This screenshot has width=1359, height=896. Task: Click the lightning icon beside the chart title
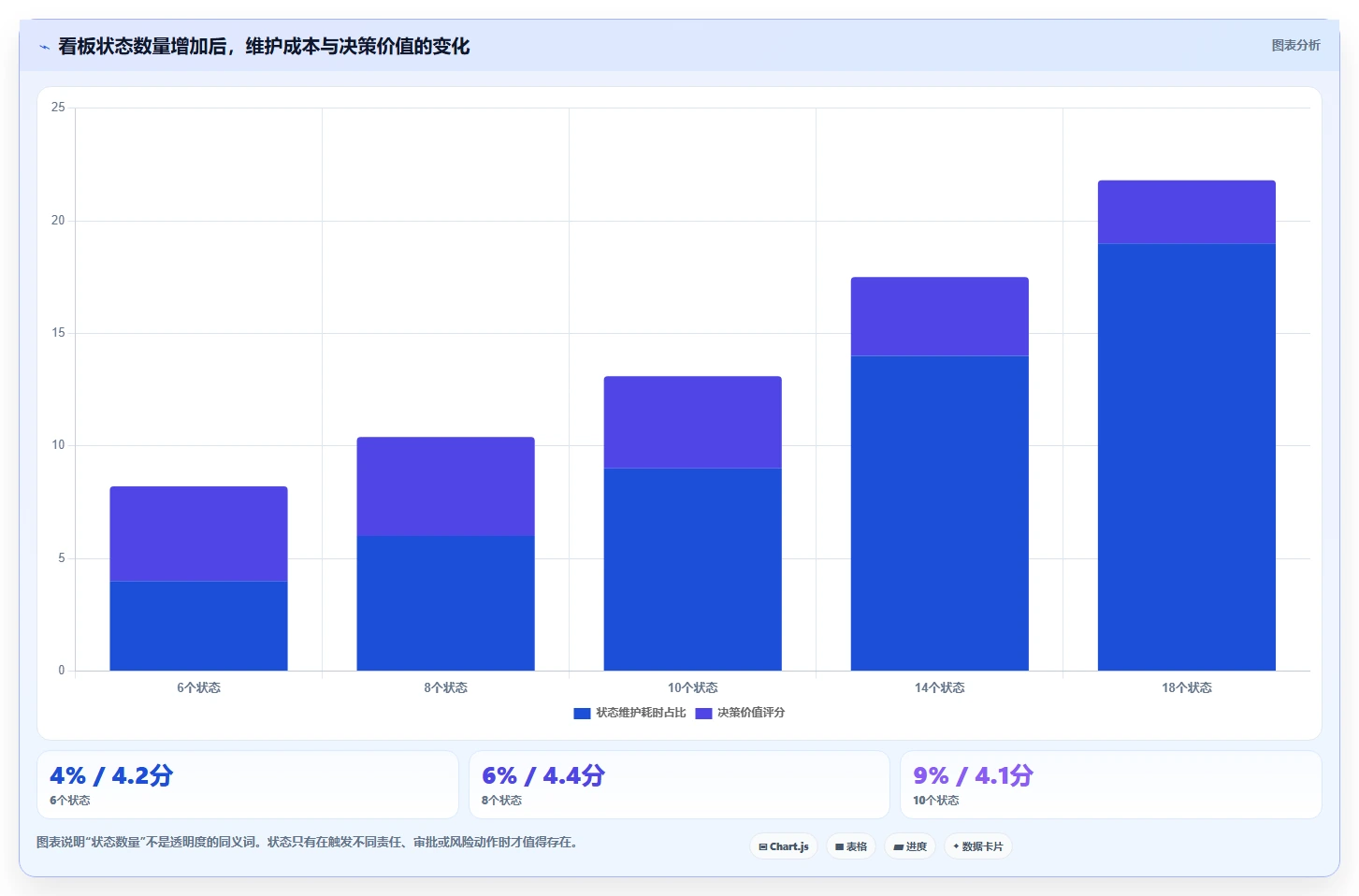pos(44,47)
